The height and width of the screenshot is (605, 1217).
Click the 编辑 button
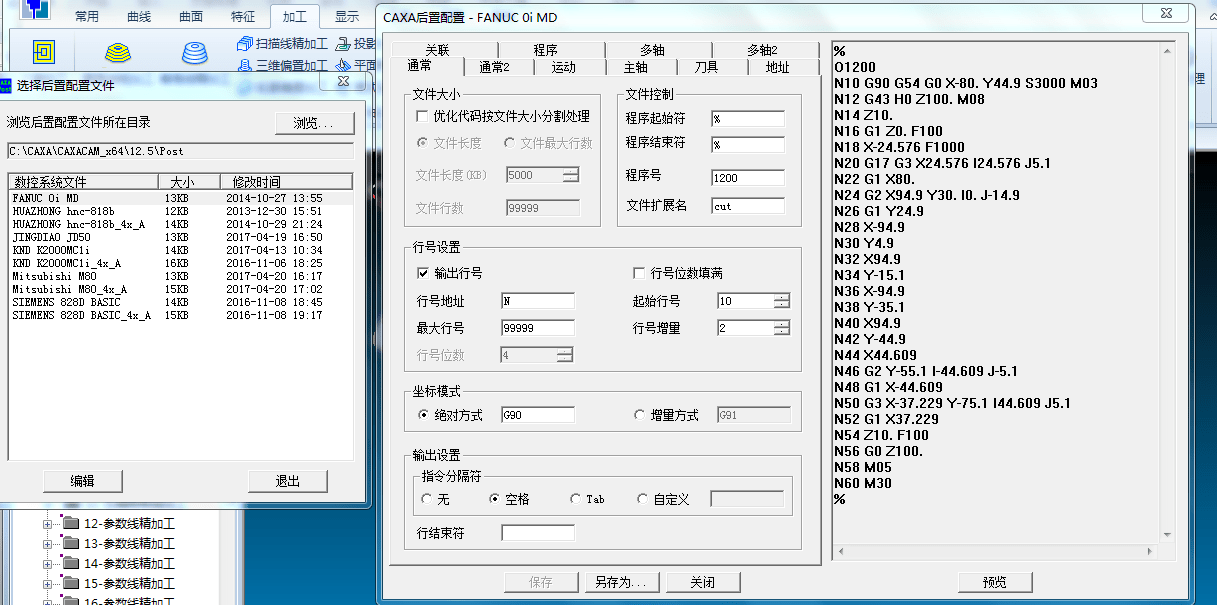coord(82,481)
